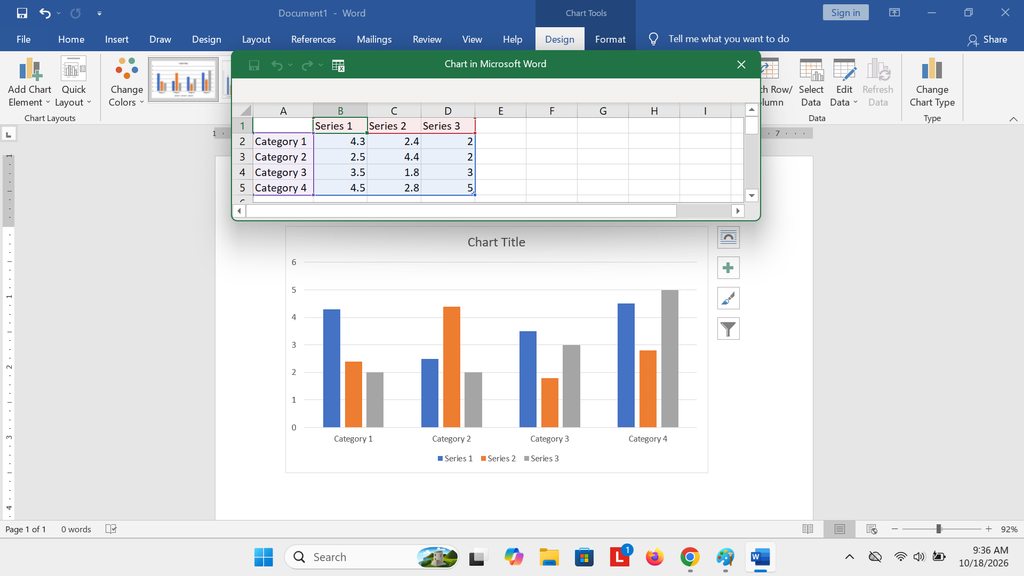Click the Chart Styles brush button
This screenshot has height=576, width=1024.
pyautogui.click(x=728, y=298)
